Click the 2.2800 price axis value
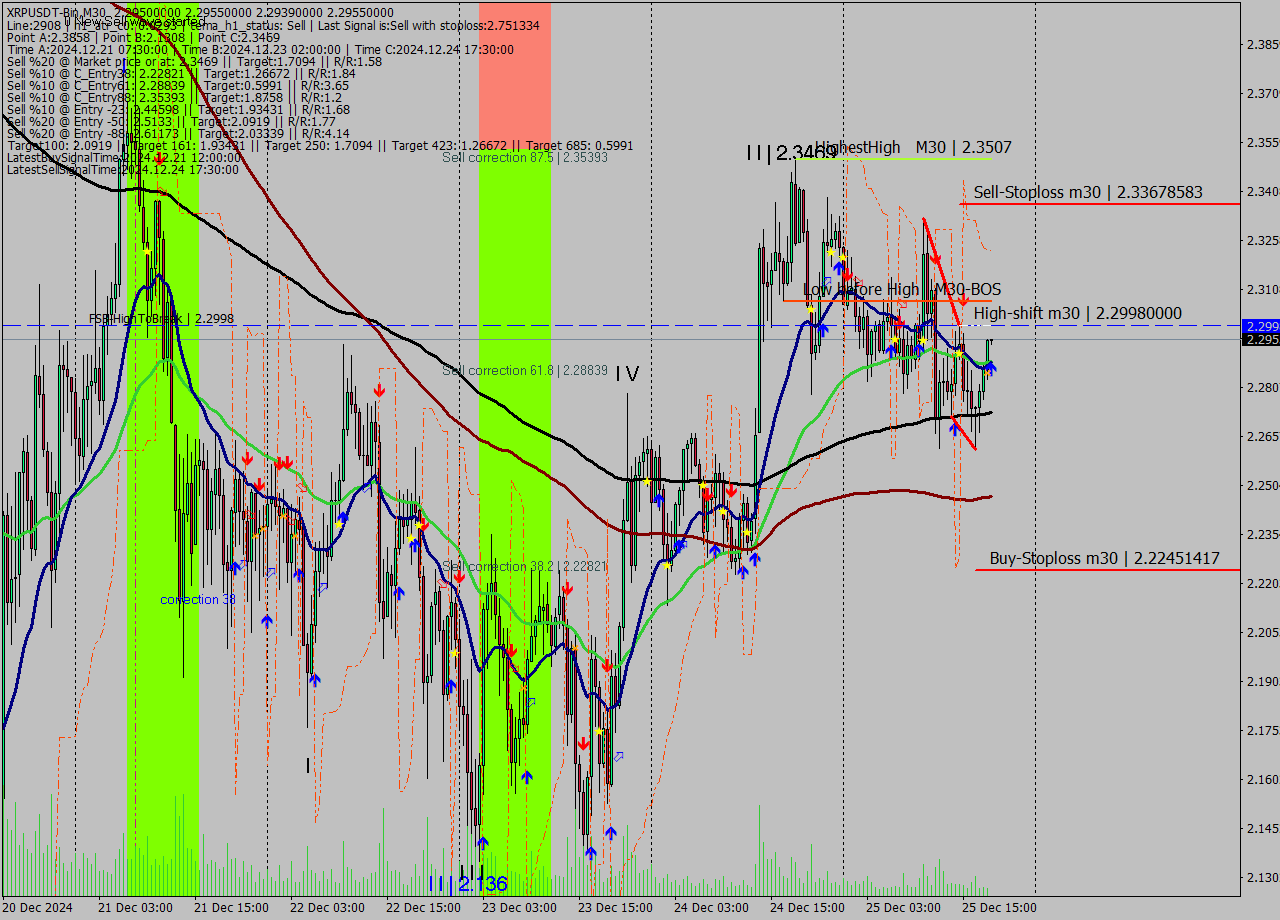Image resolution: width=1280 pixels, height=920 pixels. [x=1262, y=388]
